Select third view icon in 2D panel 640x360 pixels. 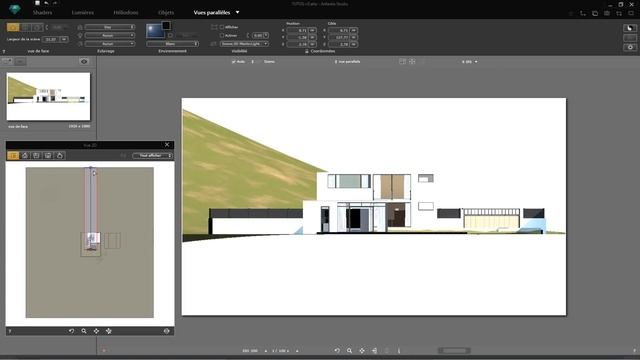[x=36, y=156]
